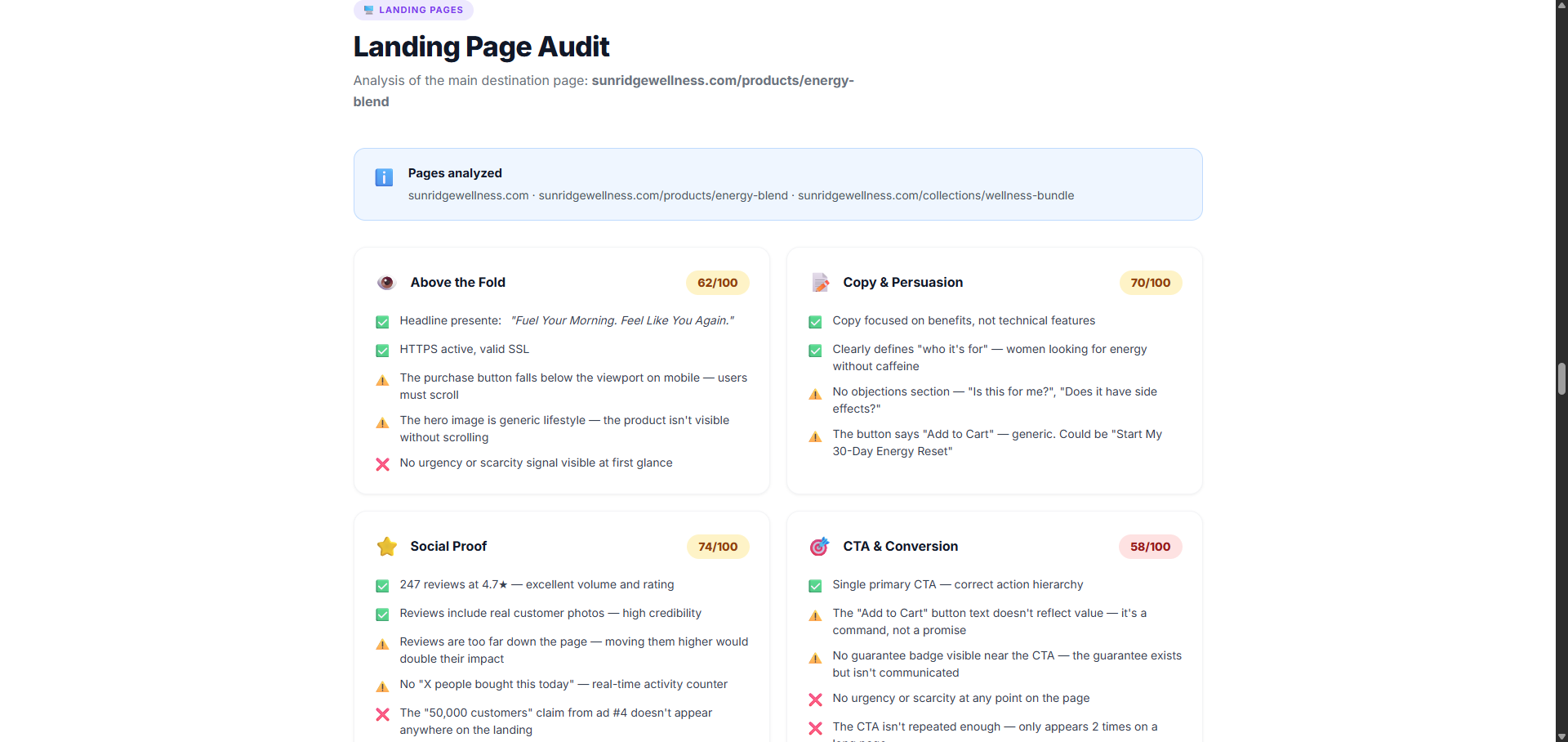
Task: Click green check beside Clearly defines who it's for
Action: (x=815, y=351)
